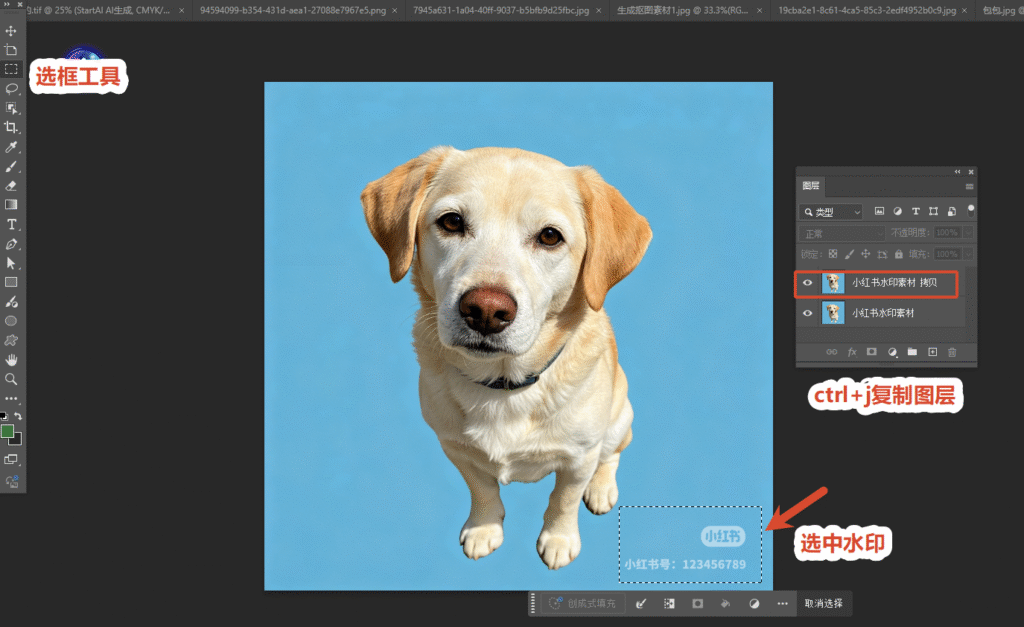Click the 创成式填充 button

pyautogui.click(x=583, y=603)
